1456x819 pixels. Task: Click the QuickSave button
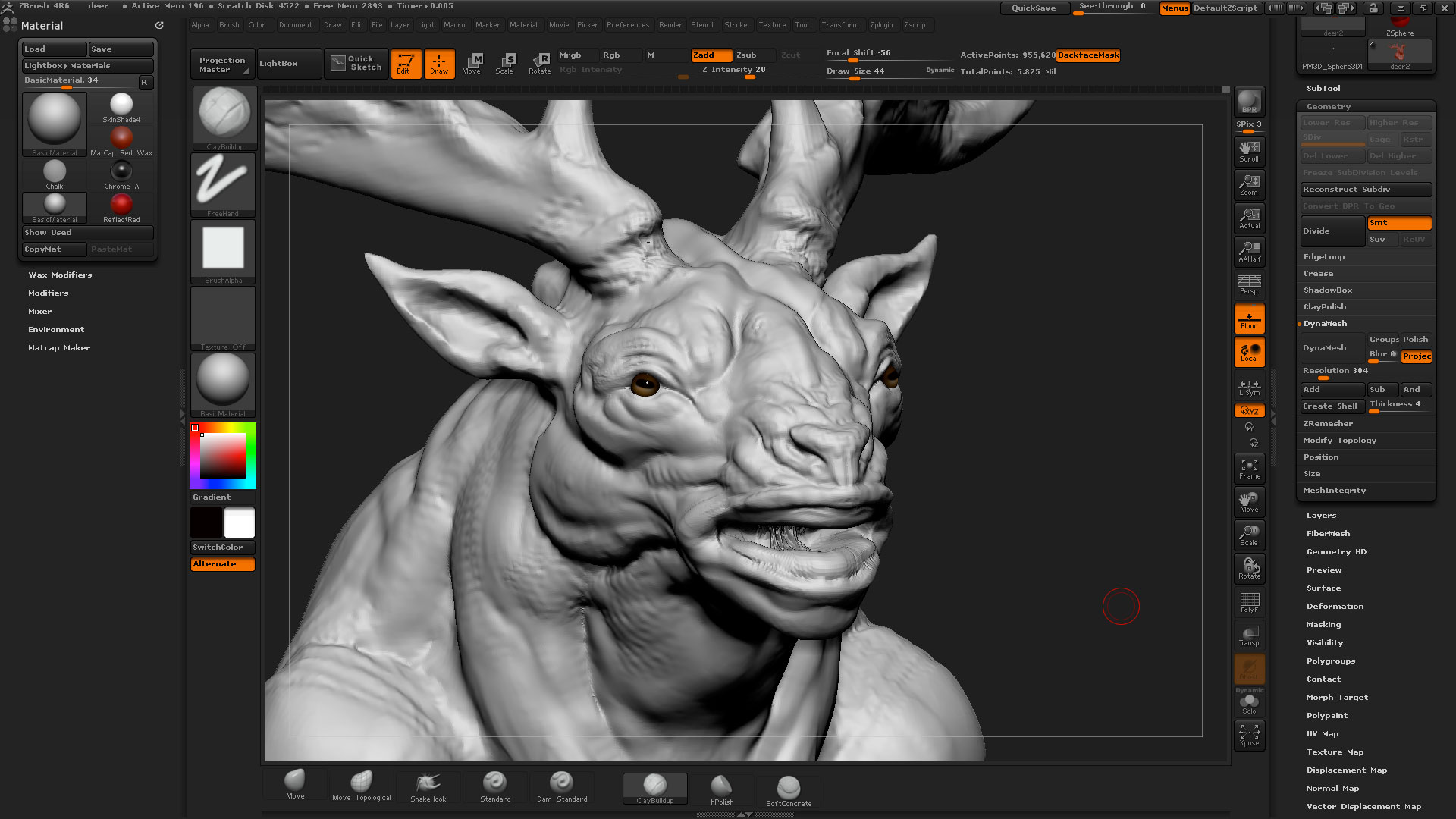pyautogui.click(x=1034, y=8)
